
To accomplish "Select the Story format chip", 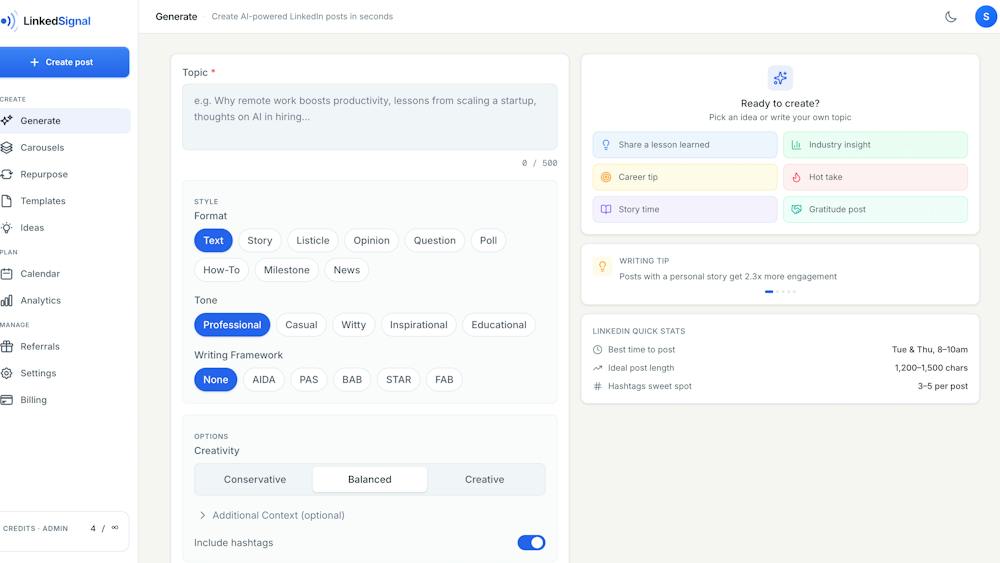I will click(260, 240).
